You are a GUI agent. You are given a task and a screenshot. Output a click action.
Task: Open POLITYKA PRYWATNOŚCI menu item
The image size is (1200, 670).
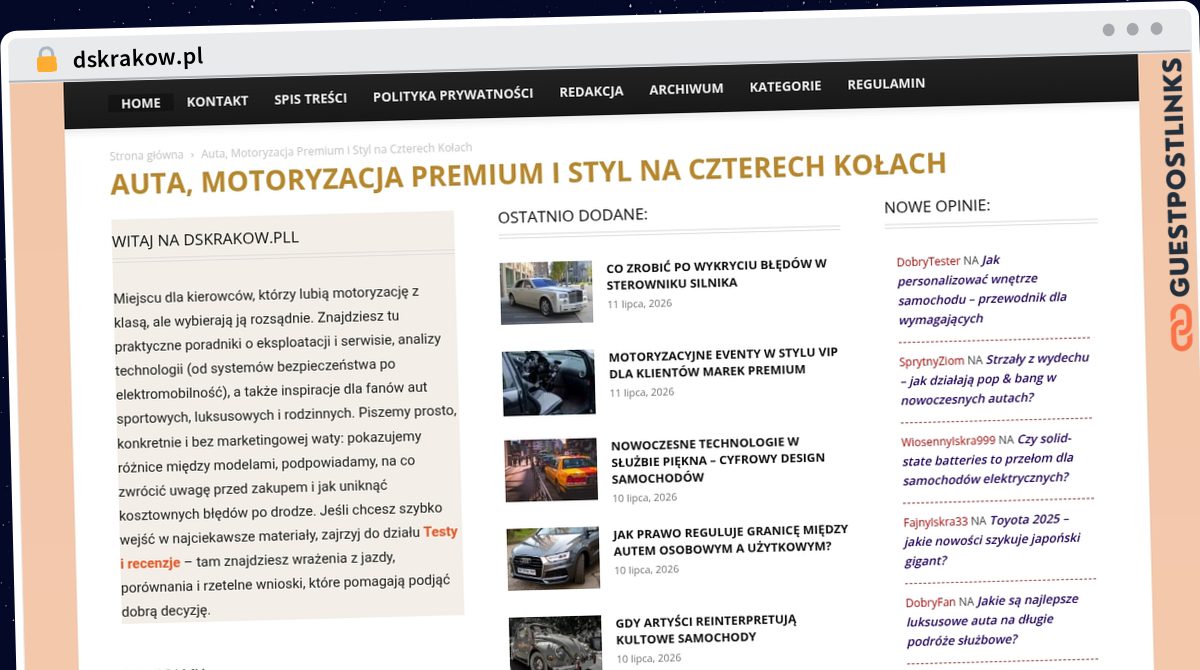point(453,95)
